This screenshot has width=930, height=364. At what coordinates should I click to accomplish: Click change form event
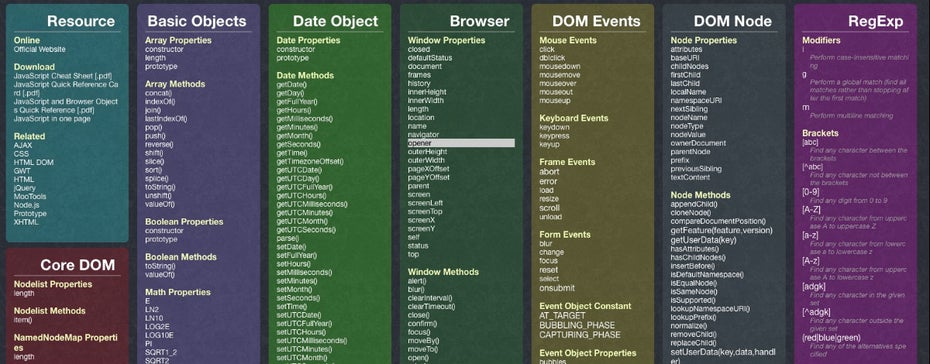coord(552,252)
